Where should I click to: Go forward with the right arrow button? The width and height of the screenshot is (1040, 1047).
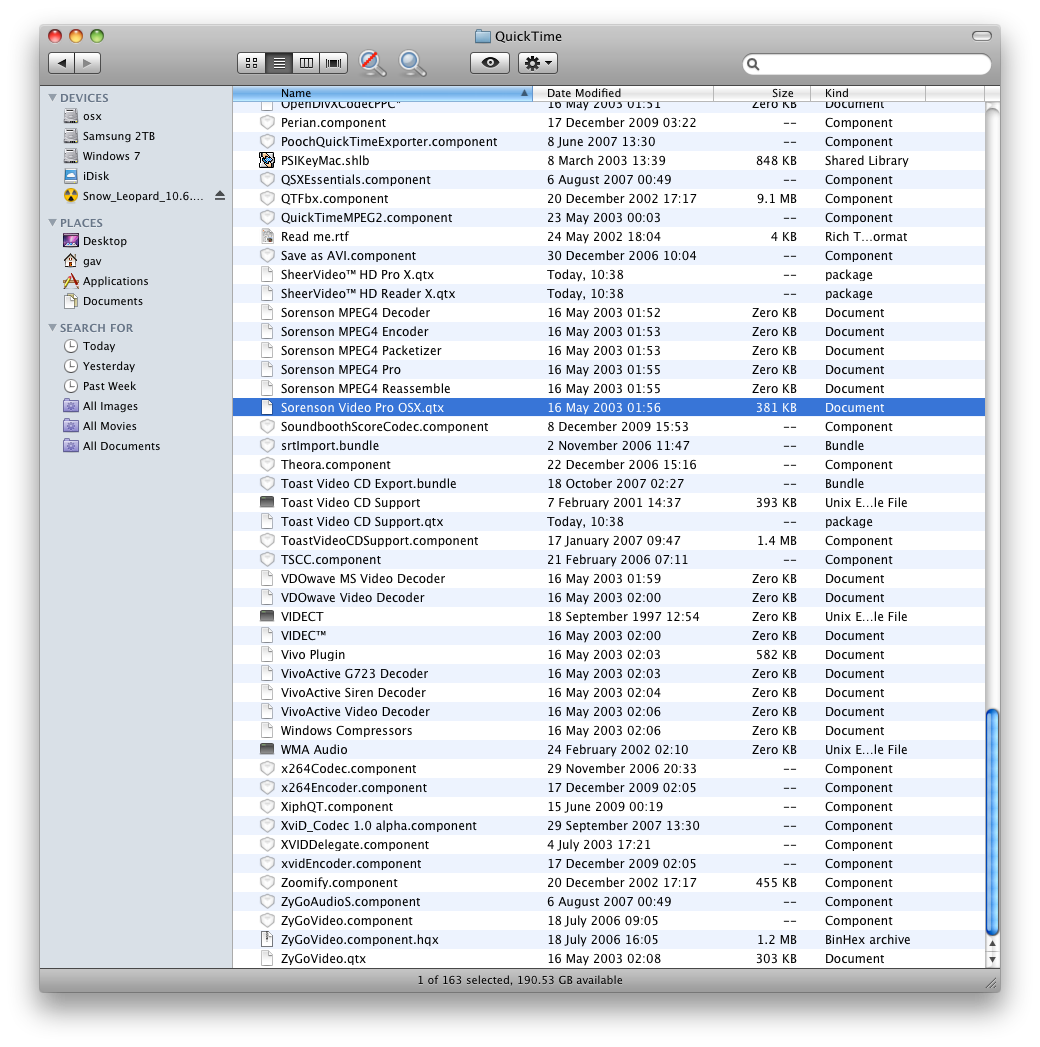click(87, 63)
